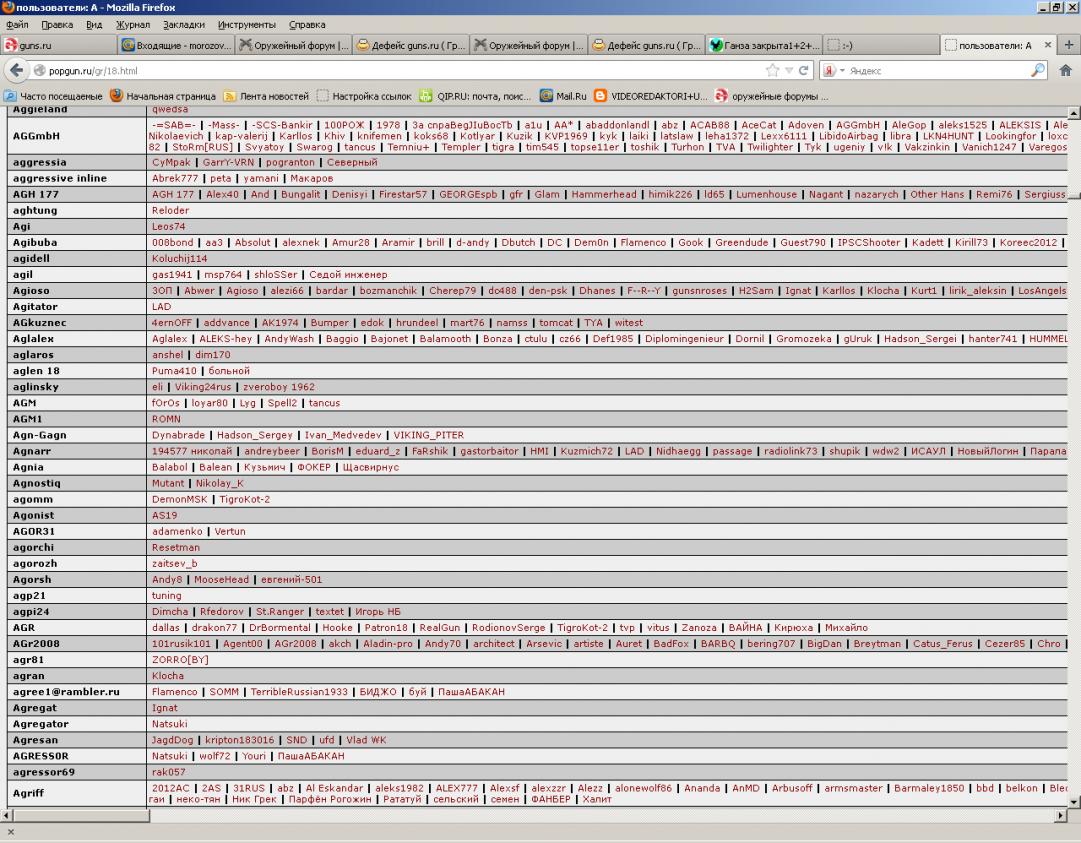Close the 'пользователи: A' tab
This screenshot has width=1081, height=843.
pos(1049,45)
